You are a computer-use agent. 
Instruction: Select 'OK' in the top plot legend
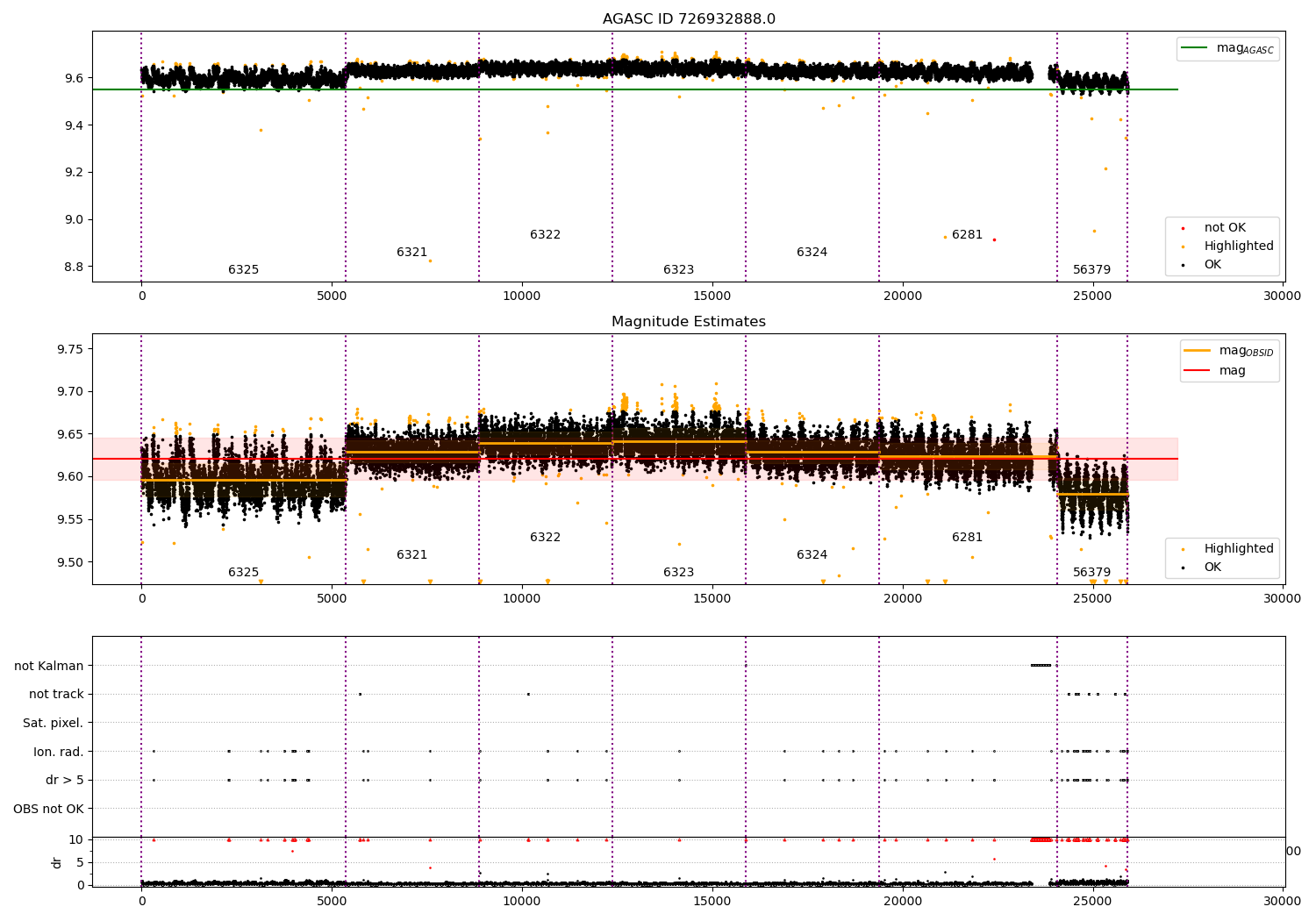click(x=1212, y=265)
